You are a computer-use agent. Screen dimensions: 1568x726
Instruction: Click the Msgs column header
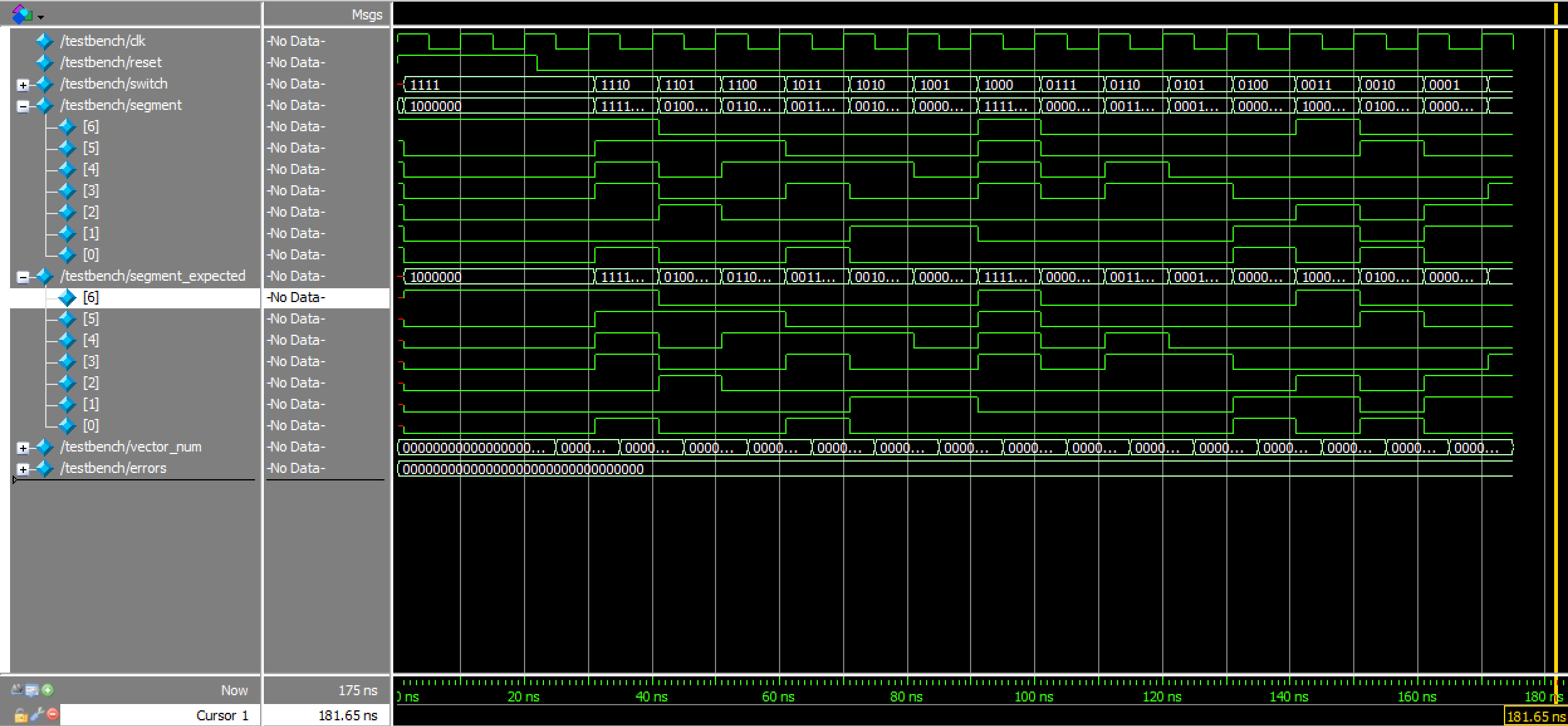pos(367,15)
